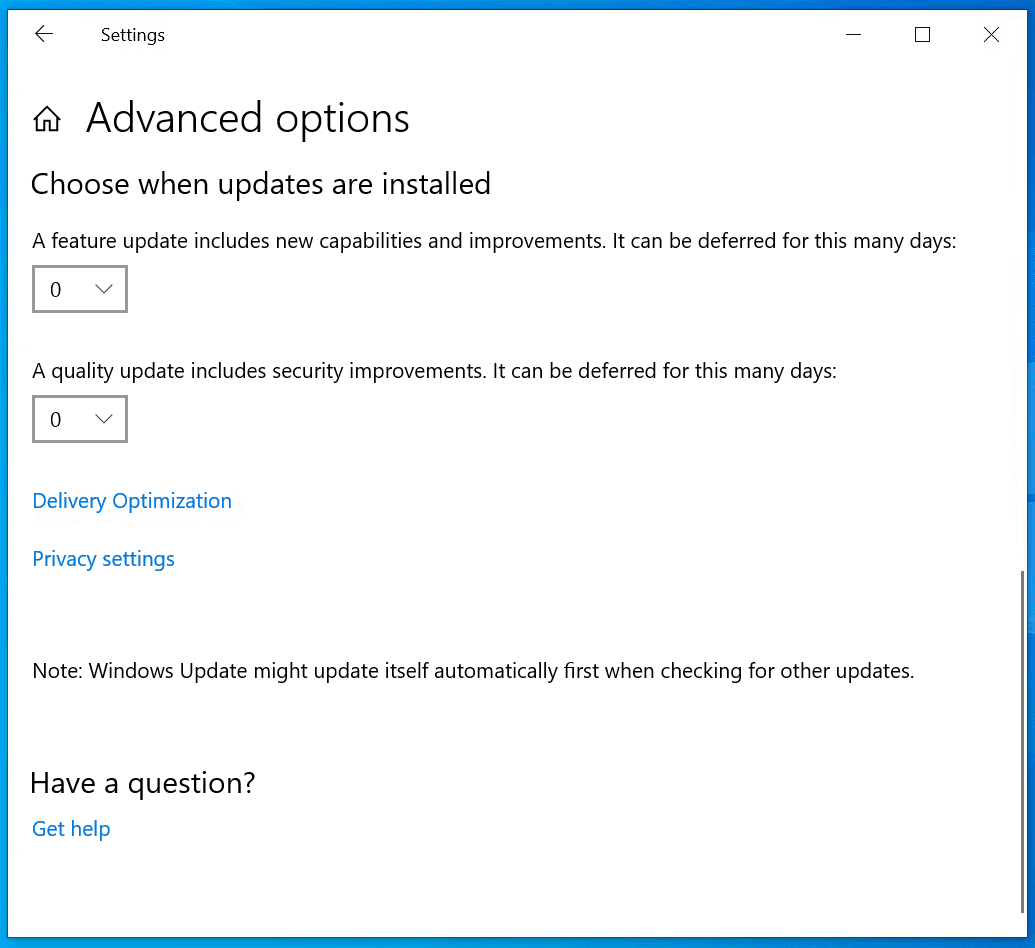Click the note about Windows Update updating itself
1035x948 pixels.
[x=472, y=670]
